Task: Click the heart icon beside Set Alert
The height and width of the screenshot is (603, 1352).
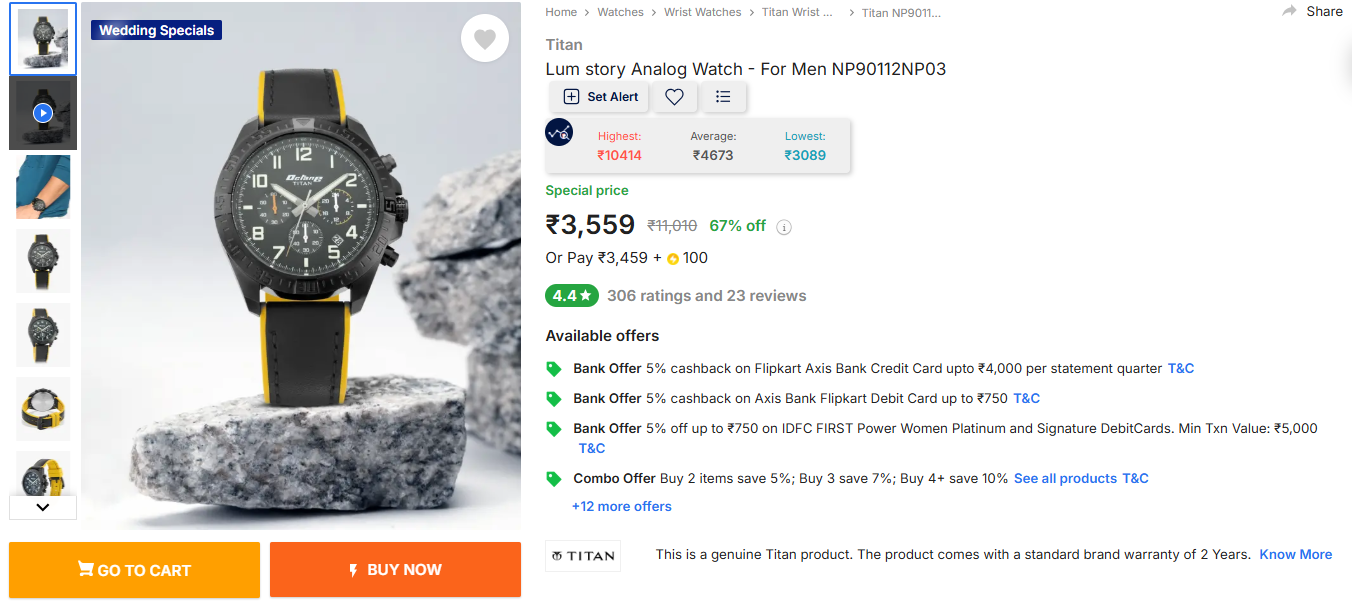Action: coord(675,97)
